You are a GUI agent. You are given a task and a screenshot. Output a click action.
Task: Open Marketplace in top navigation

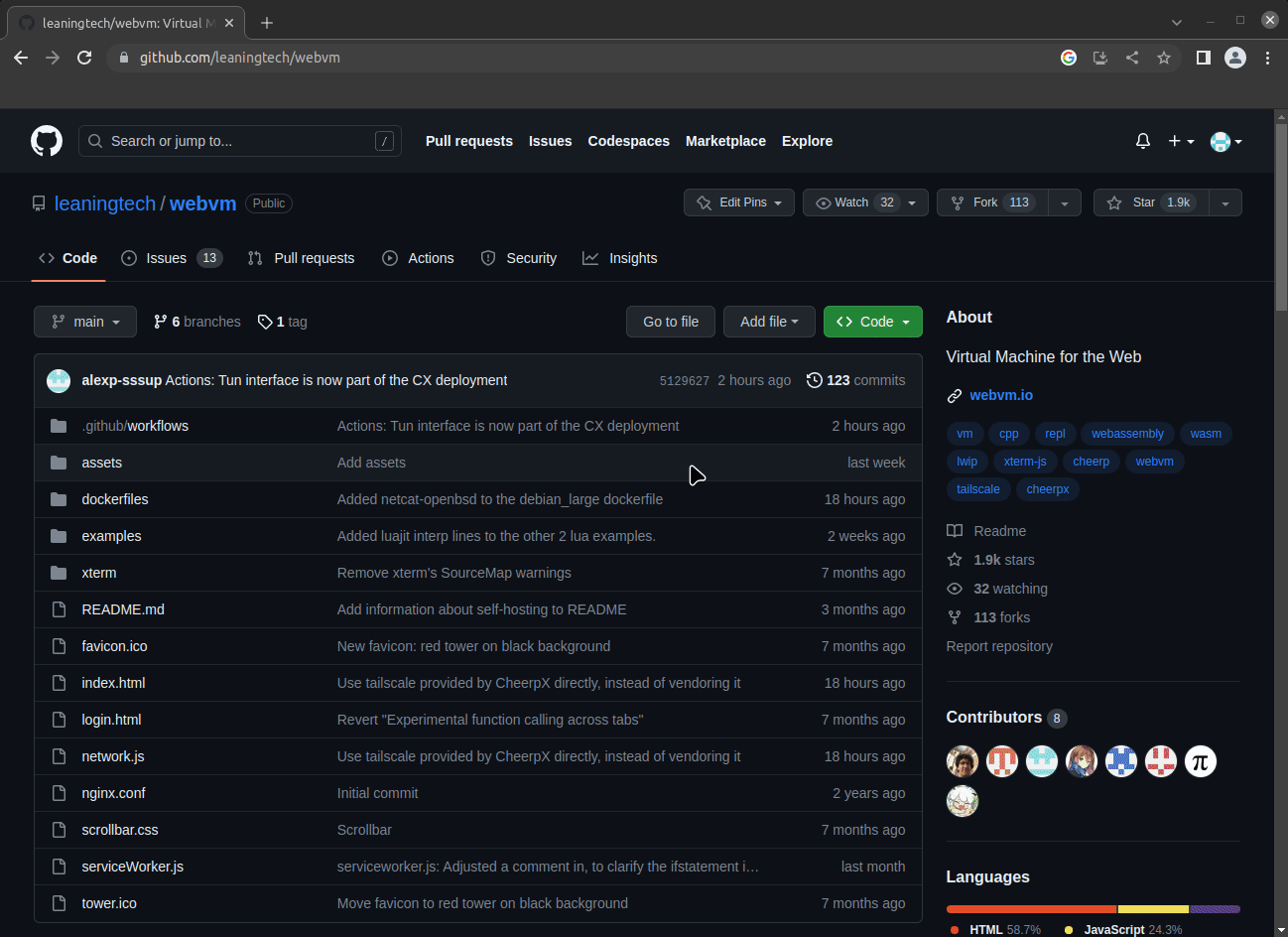725,141
